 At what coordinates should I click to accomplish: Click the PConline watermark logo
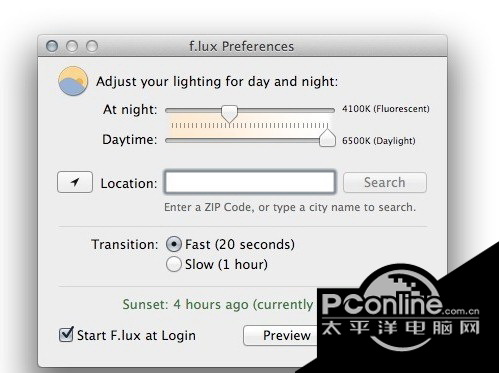400,312
